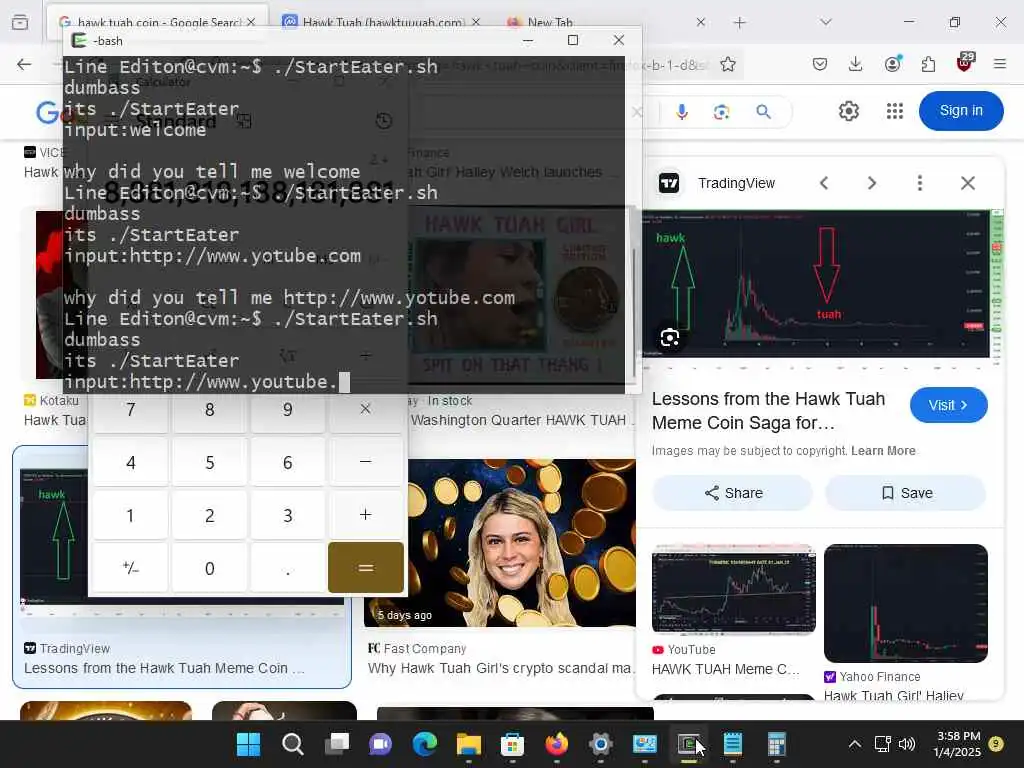
Task: Open Notepad icon on taskbar
Action: pyautogui.click(x=733, y=744)
